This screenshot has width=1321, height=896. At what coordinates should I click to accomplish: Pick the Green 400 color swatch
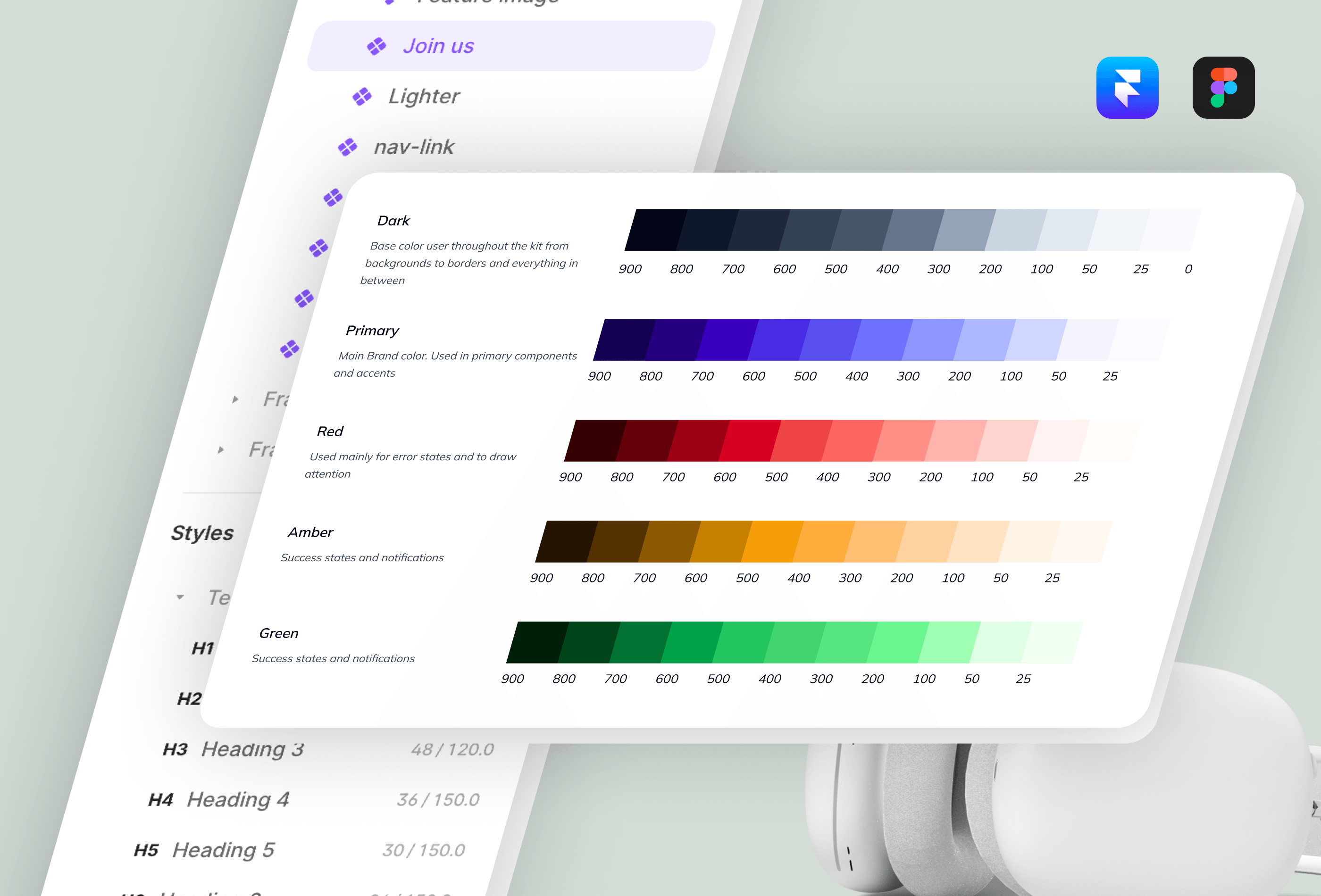[794, 643]
